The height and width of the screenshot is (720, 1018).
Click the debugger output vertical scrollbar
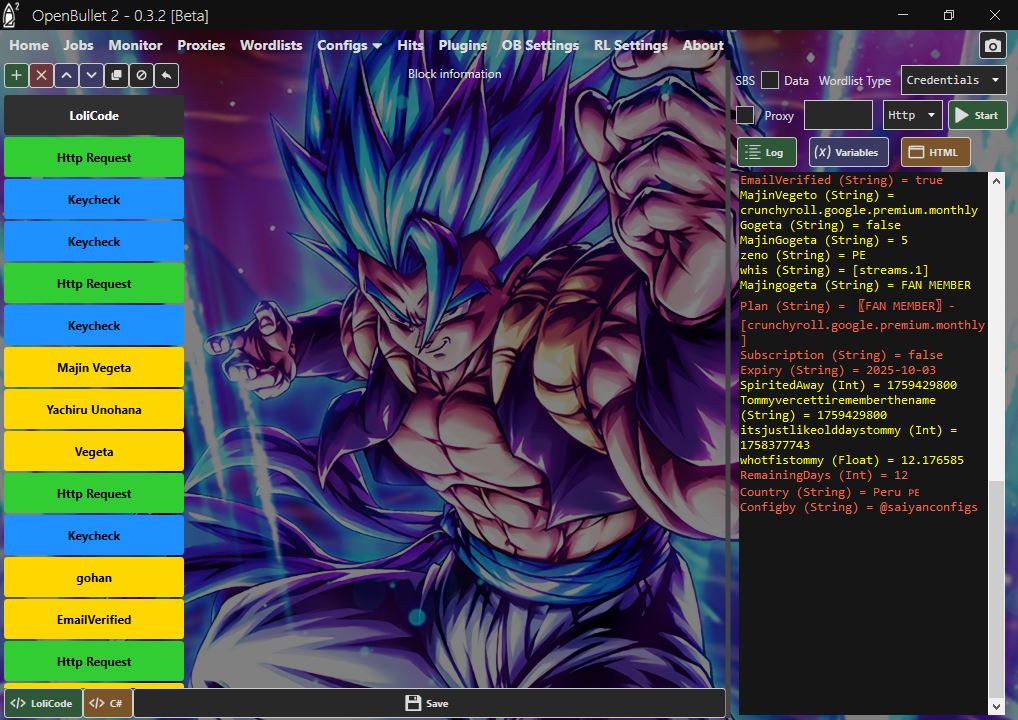click(996, 590)
